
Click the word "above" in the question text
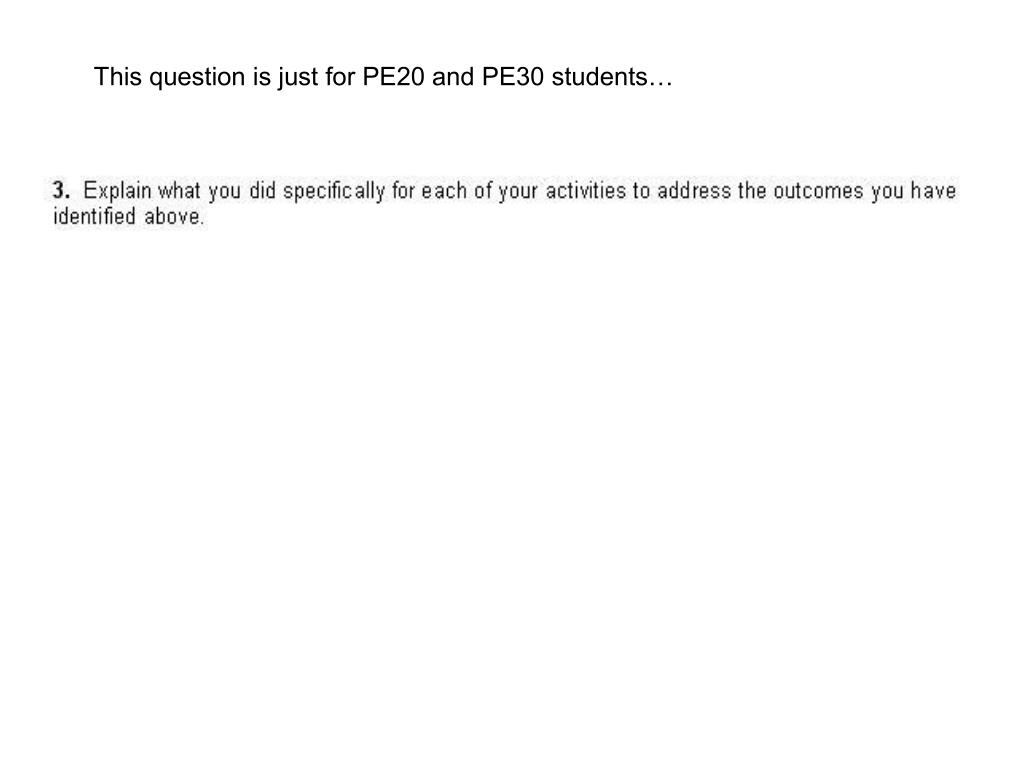(x=174, y=216)
